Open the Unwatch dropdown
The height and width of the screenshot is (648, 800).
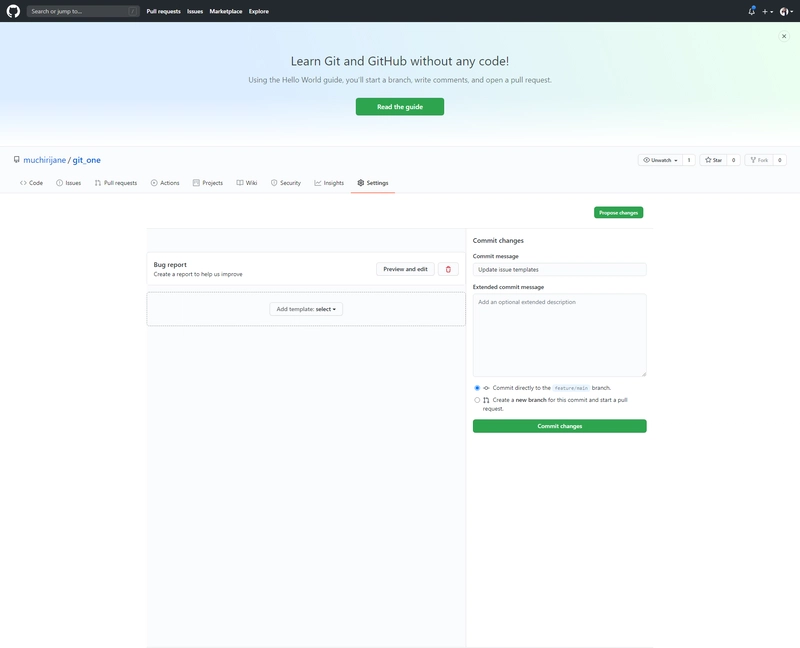point(660,160)
